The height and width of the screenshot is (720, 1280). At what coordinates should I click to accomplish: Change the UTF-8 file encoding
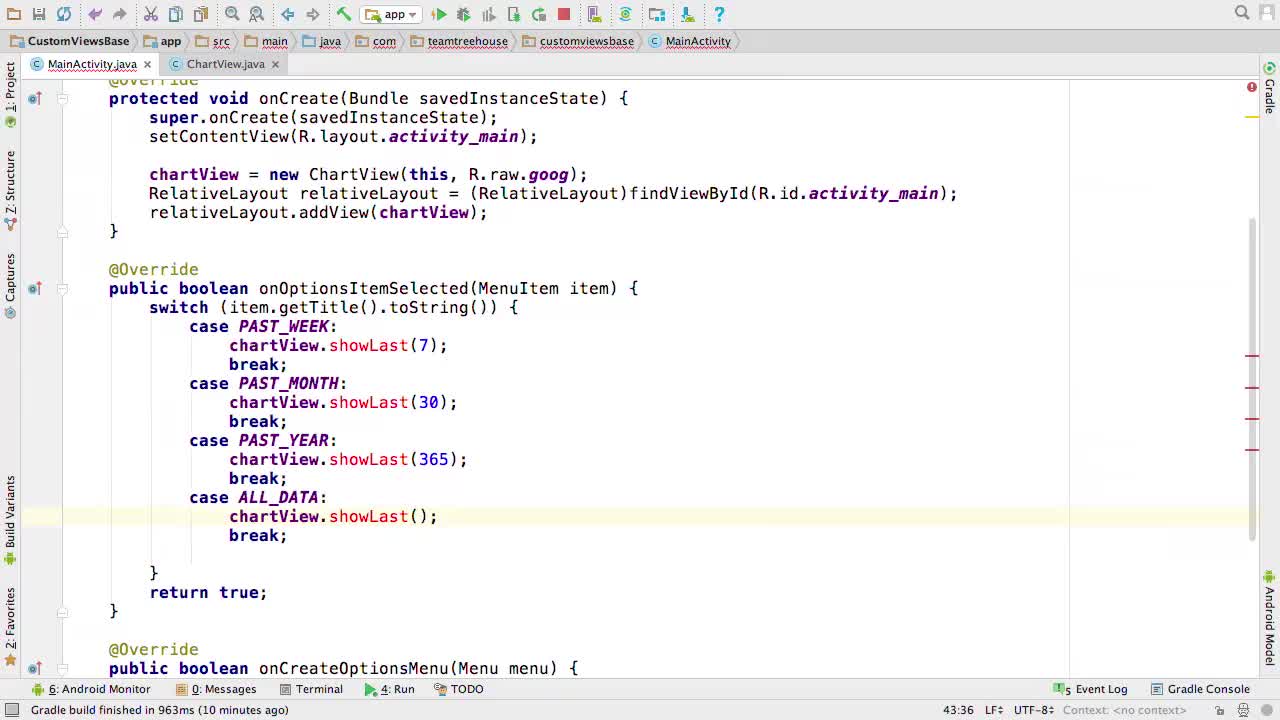[1034, 710]
